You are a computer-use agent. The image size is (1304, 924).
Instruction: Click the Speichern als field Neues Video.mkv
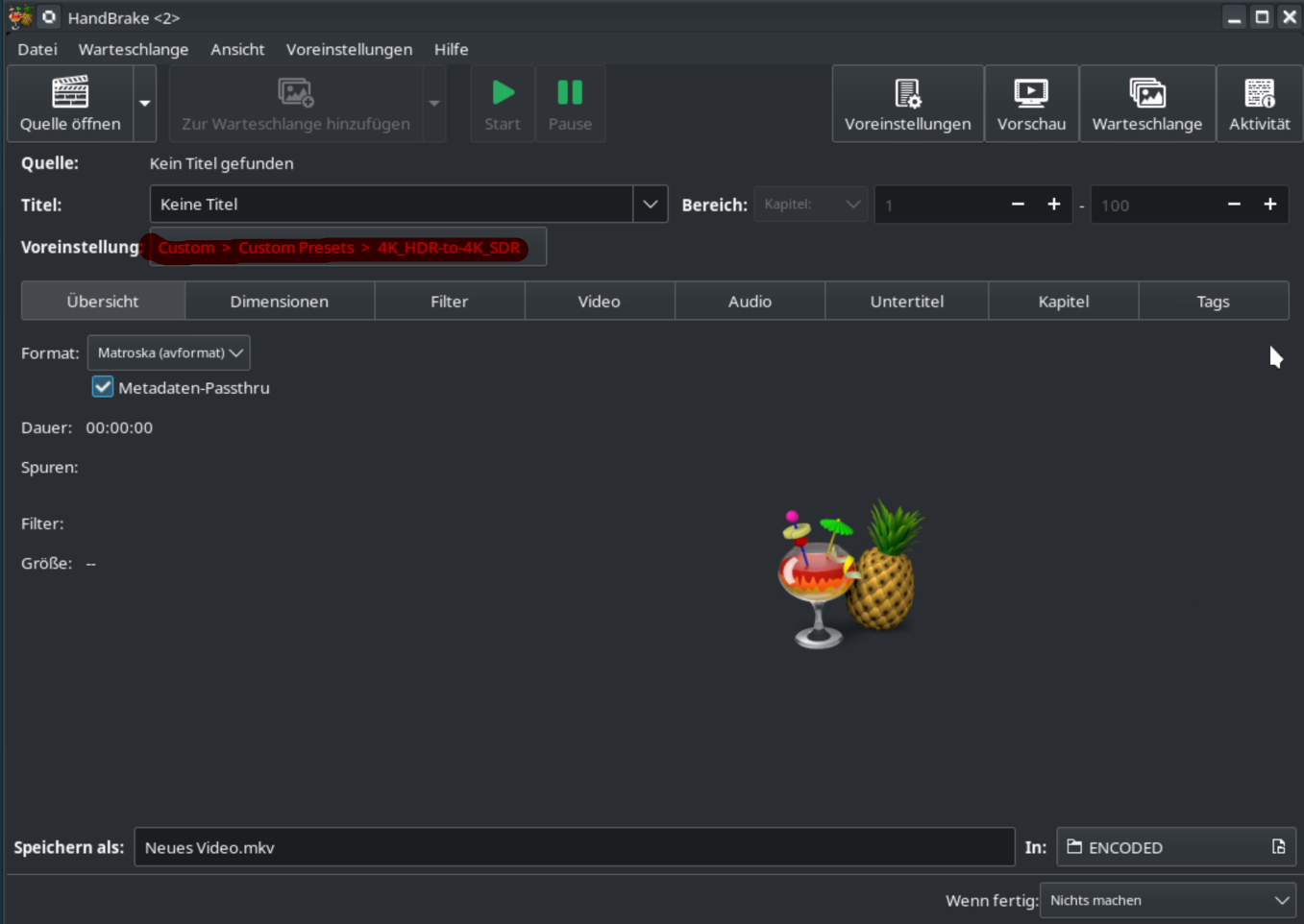coord(575,847)
